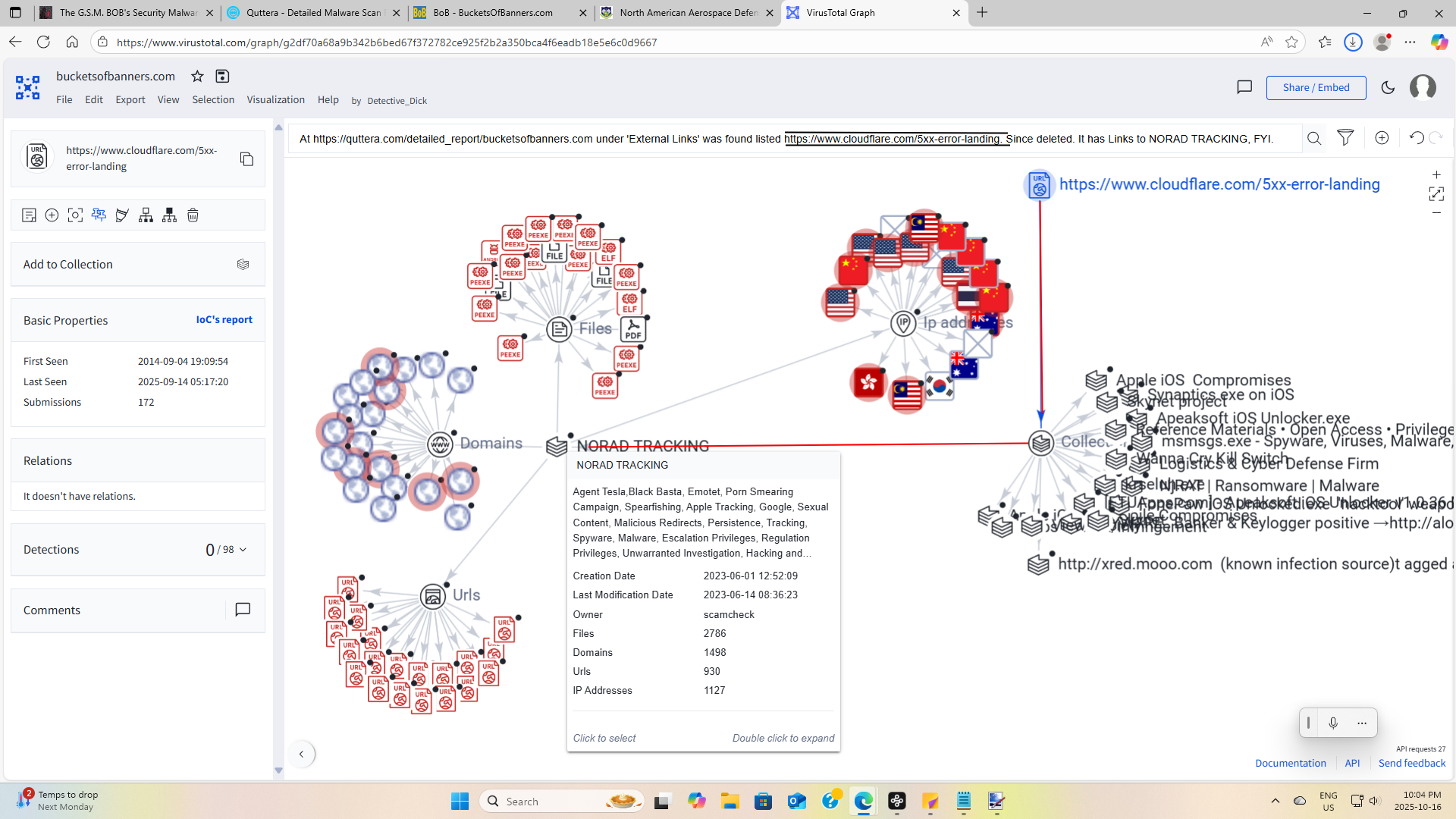Switch to the BoB - BucketsOfBanners.com tab
This screenshot has width=1456, height=819.
click(499, 13)
